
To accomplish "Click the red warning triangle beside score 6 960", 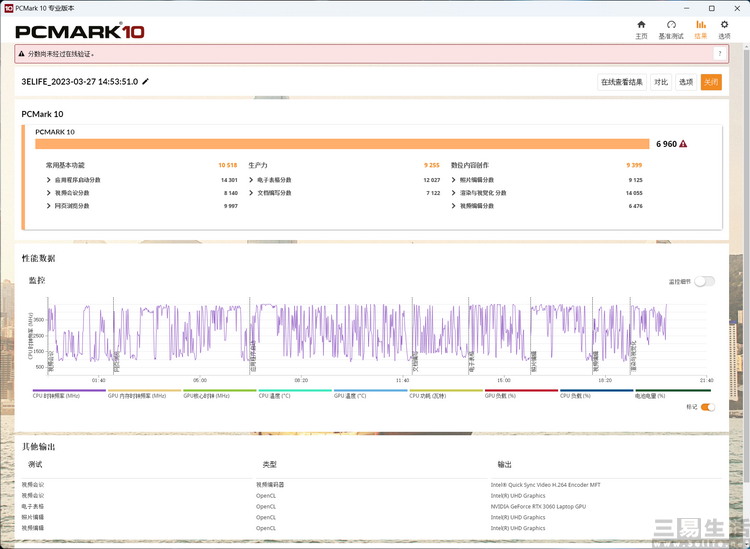I will coord(683,144).
